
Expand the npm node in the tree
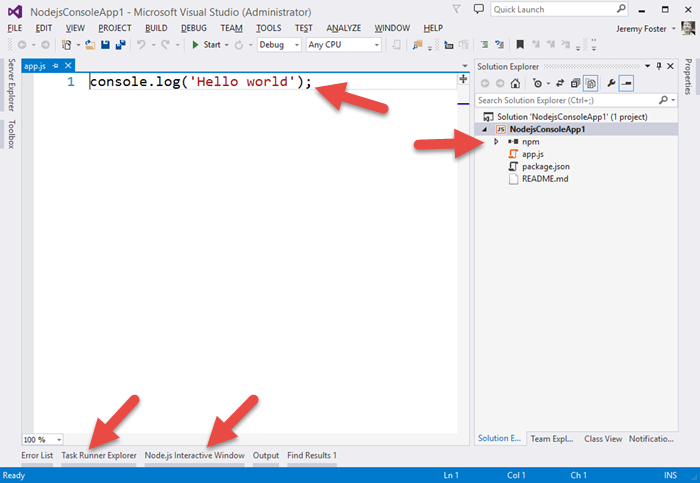(x=496, y=142)
